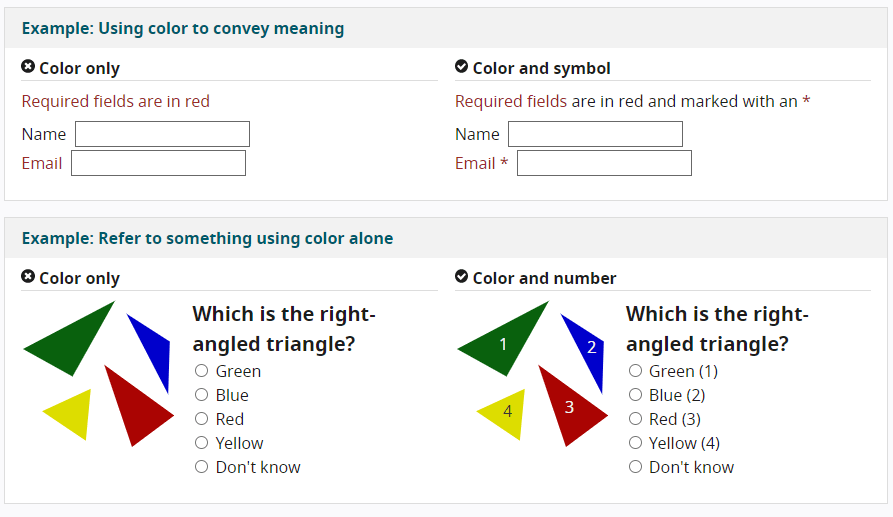Click the X icon above the unnumbered triangles
This screenshot has height=517, width=893.
coord(28,277)
